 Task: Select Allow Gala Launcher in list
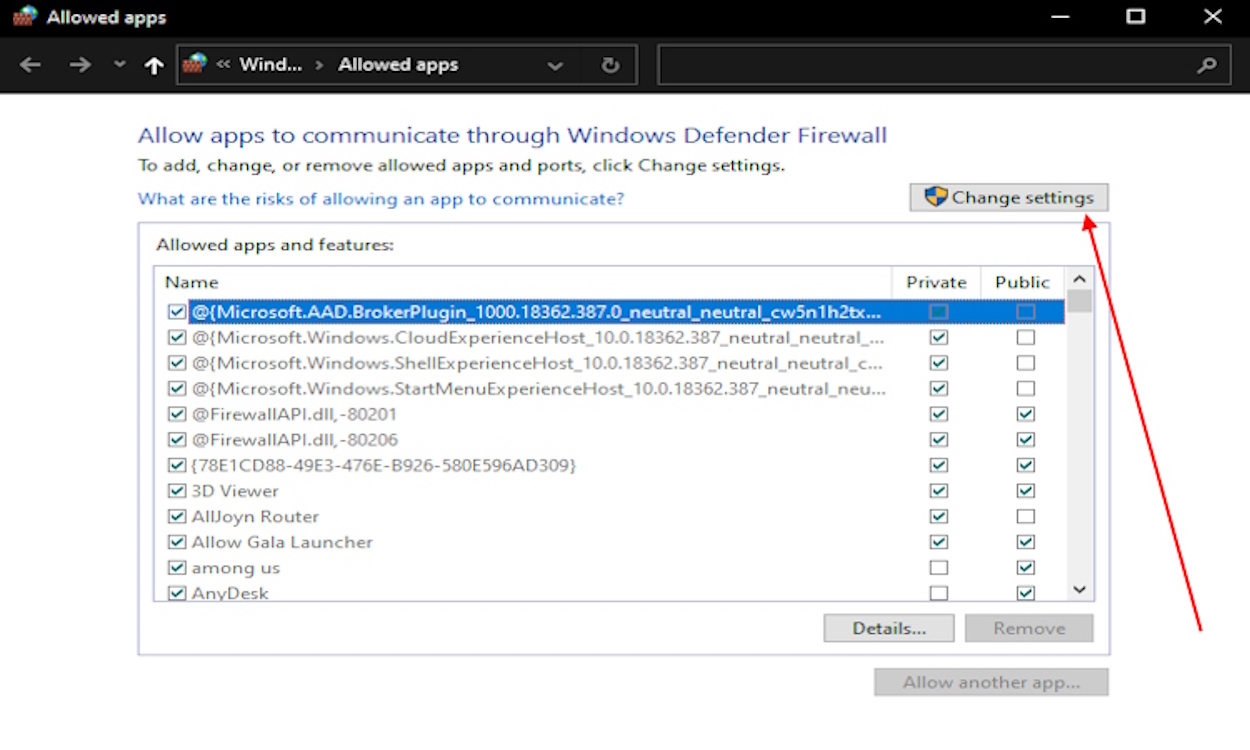tap(282, 542)
